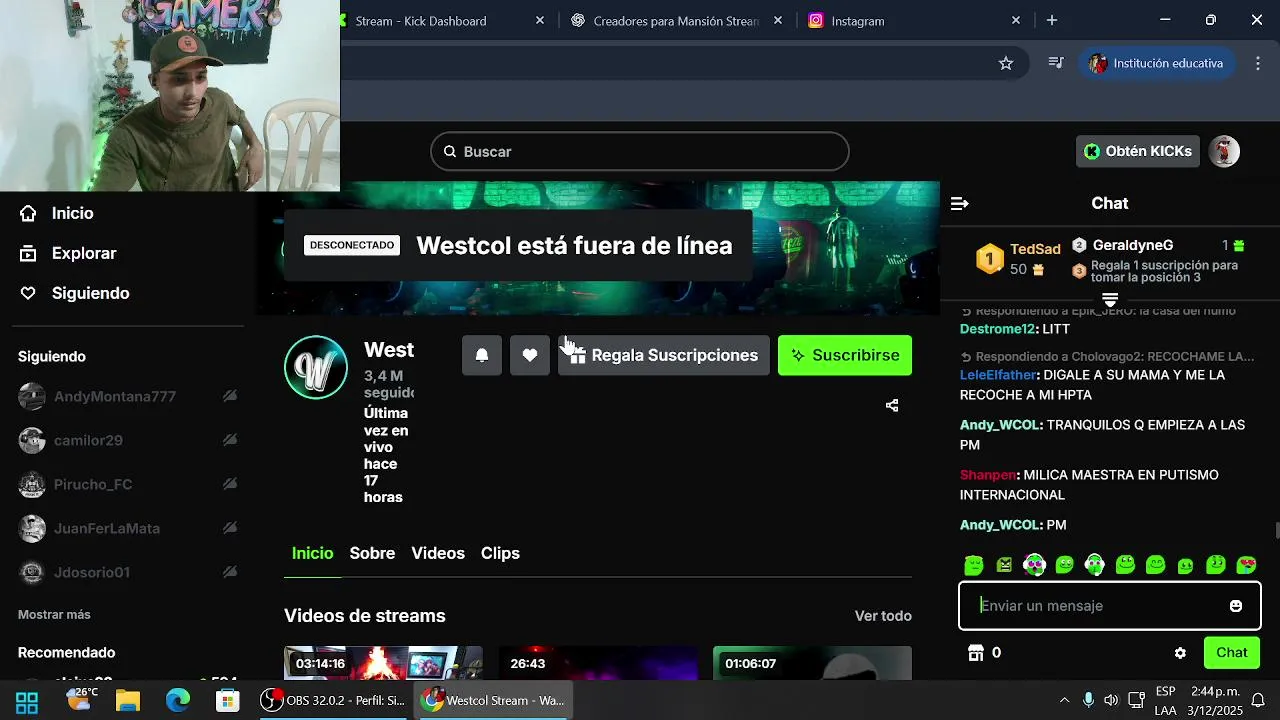The height and width of the screenshot is (720, 1280).
Task: Open File Explorer from taskbar
Action: [128, 700]
